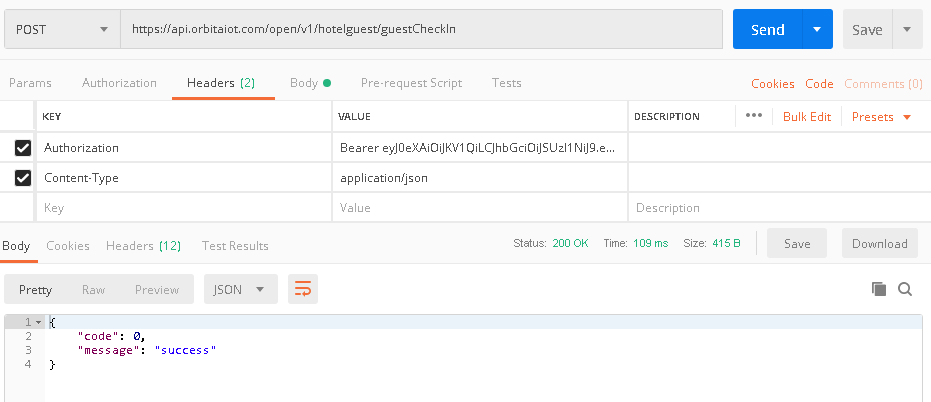Switch to the request Body tab
This screenshot has width=931, height=402.
coord(309,83)
